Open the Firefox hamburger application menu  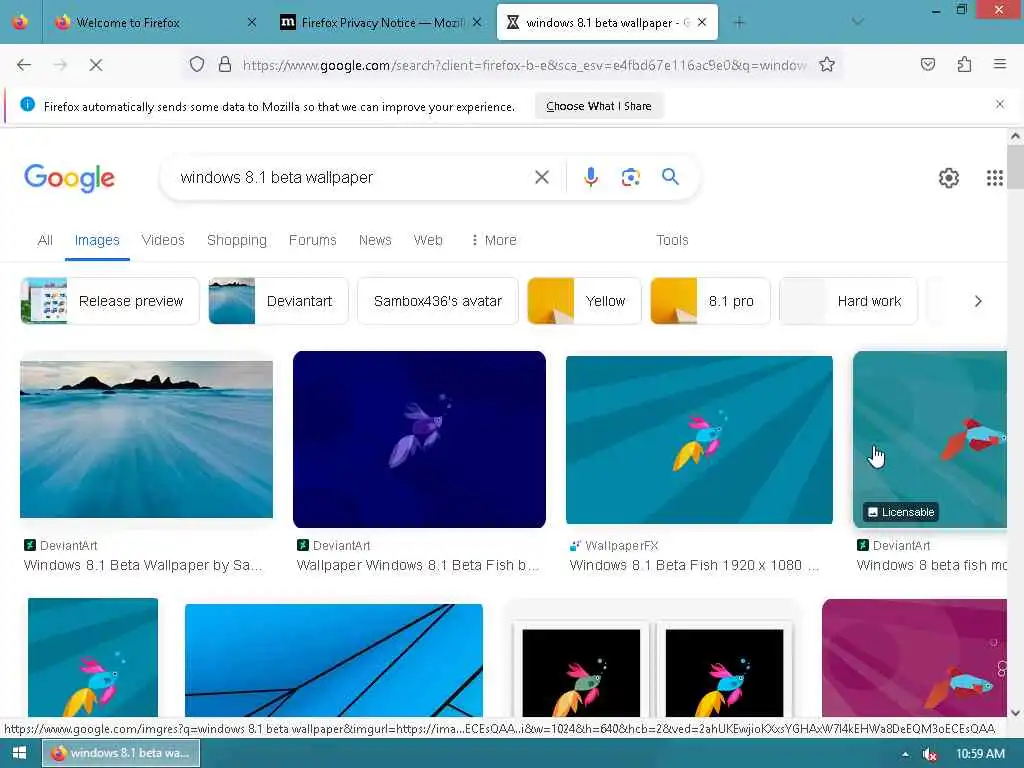click(x=999, y=64)
